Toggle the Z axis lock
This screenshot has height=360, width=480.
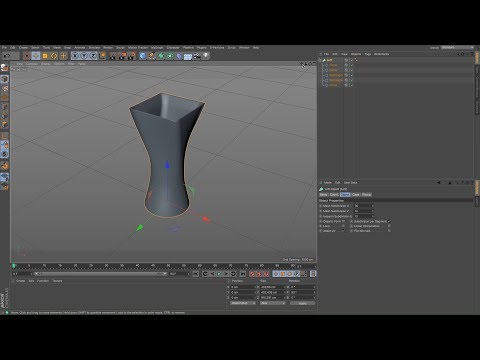click(93, 56)
